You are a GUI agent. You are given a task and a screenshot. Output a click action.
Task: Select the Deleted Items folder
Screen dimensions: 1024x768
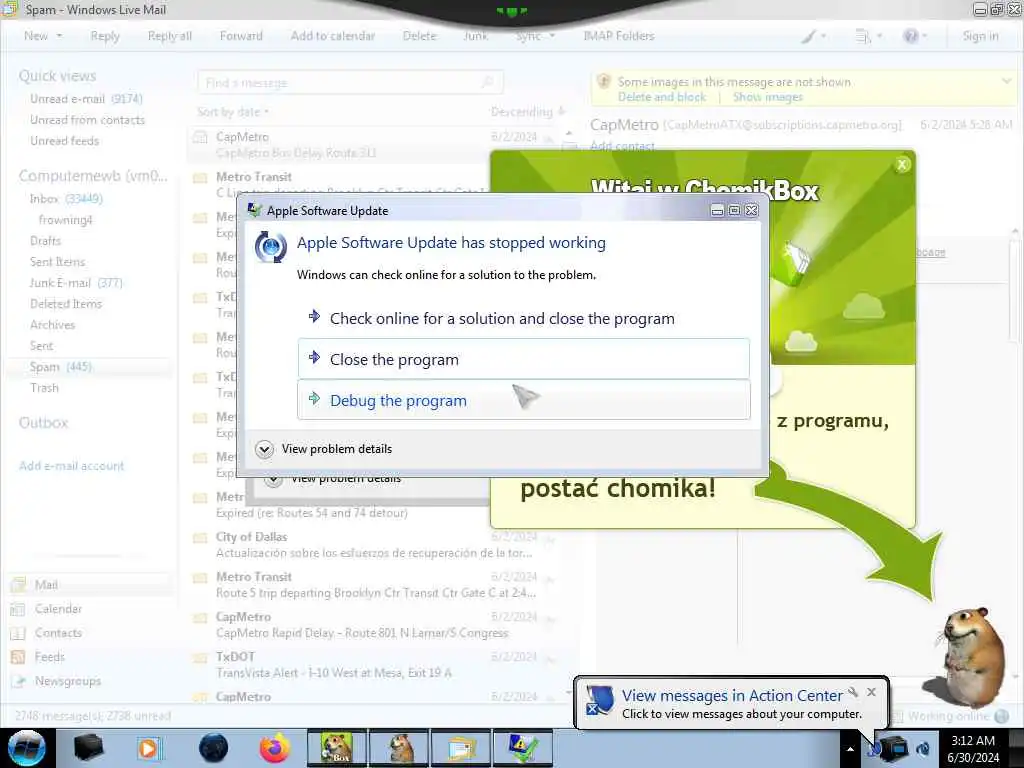pyautogui.click(x=65, y=304)
